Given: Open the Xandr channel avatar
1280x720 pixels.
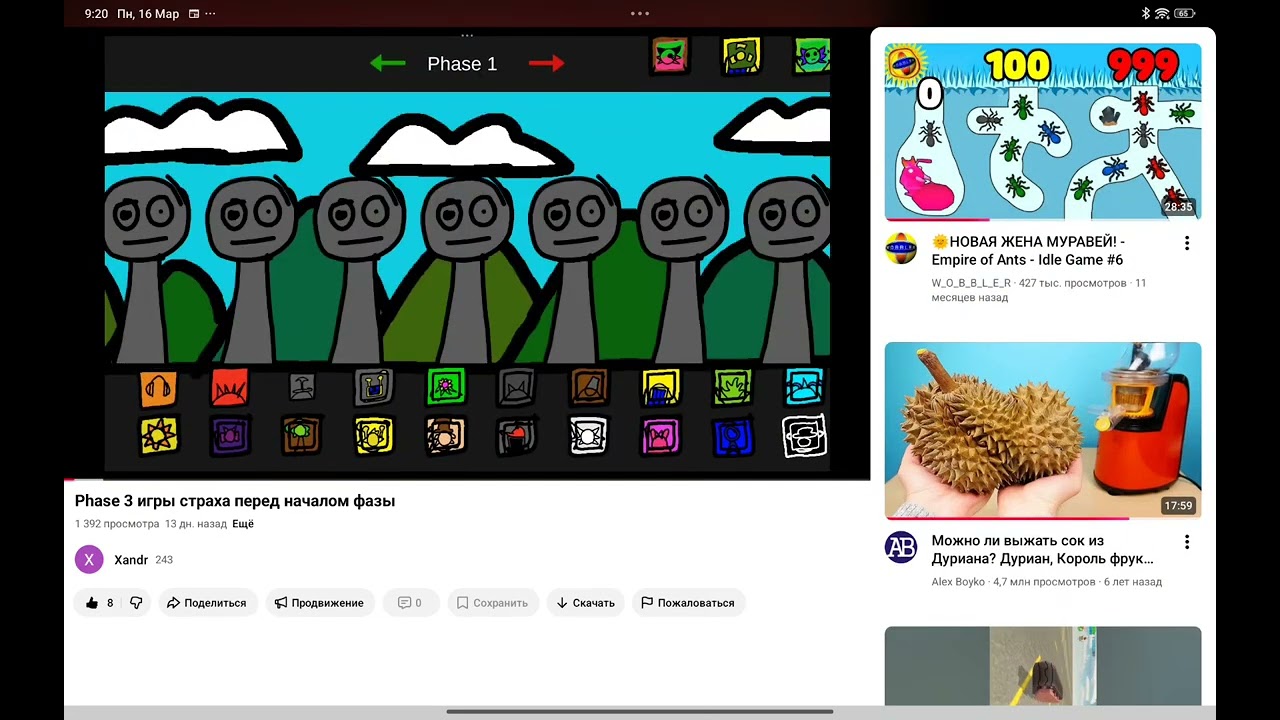Looking at the screenshot, I should 89,560.
